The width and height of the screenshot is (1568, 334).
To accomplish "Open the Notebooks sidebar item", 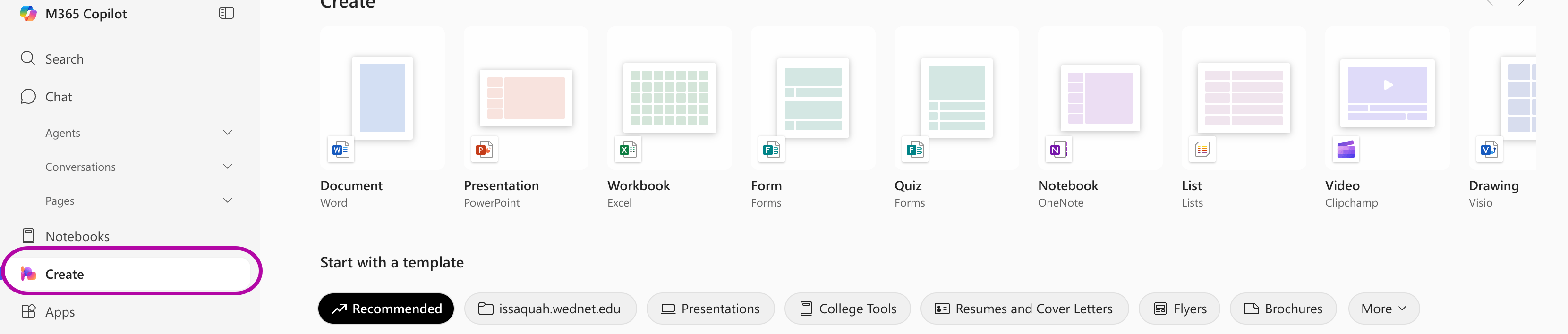I will point(77,236).
